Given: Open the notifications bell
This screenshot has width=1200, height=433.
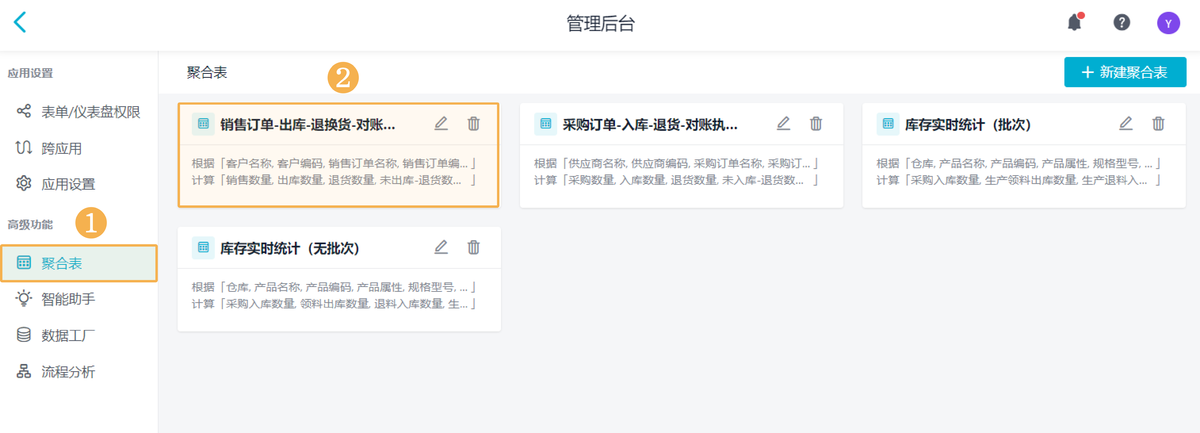Looking at the screenshot, I should click(1074, 23).
